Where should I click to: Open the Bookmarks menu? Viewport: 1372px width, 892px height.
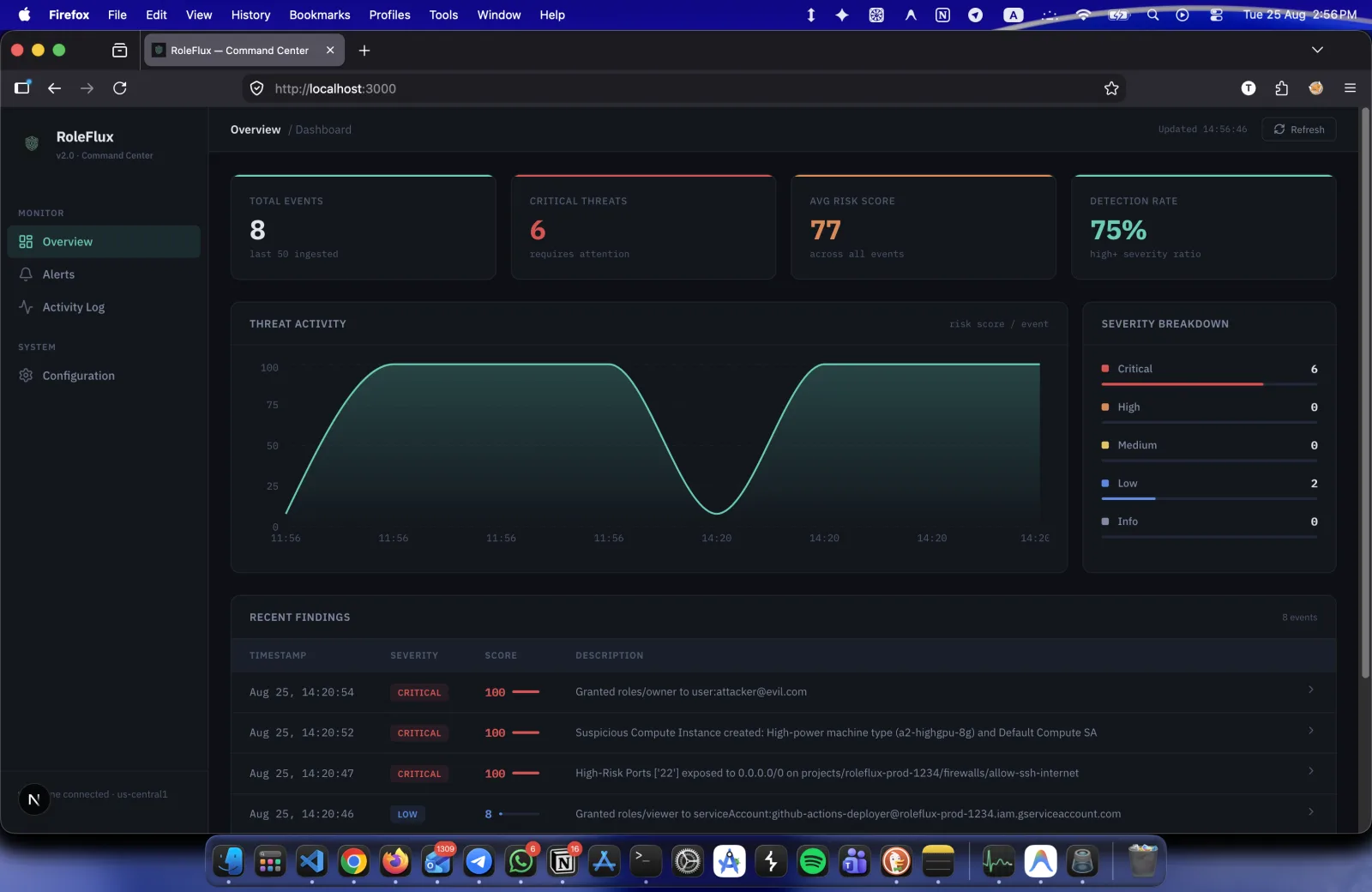coord(320,15)
